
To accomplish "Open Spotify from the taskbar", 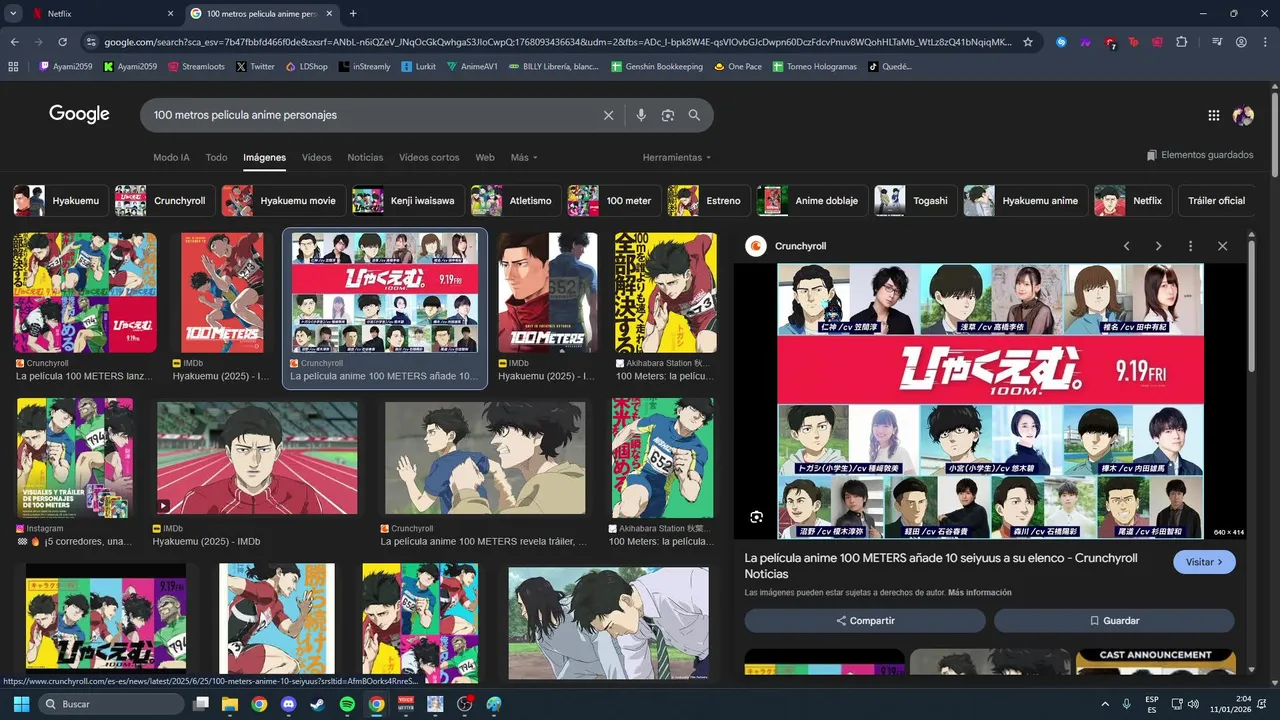I will click(x=347, y=704).
